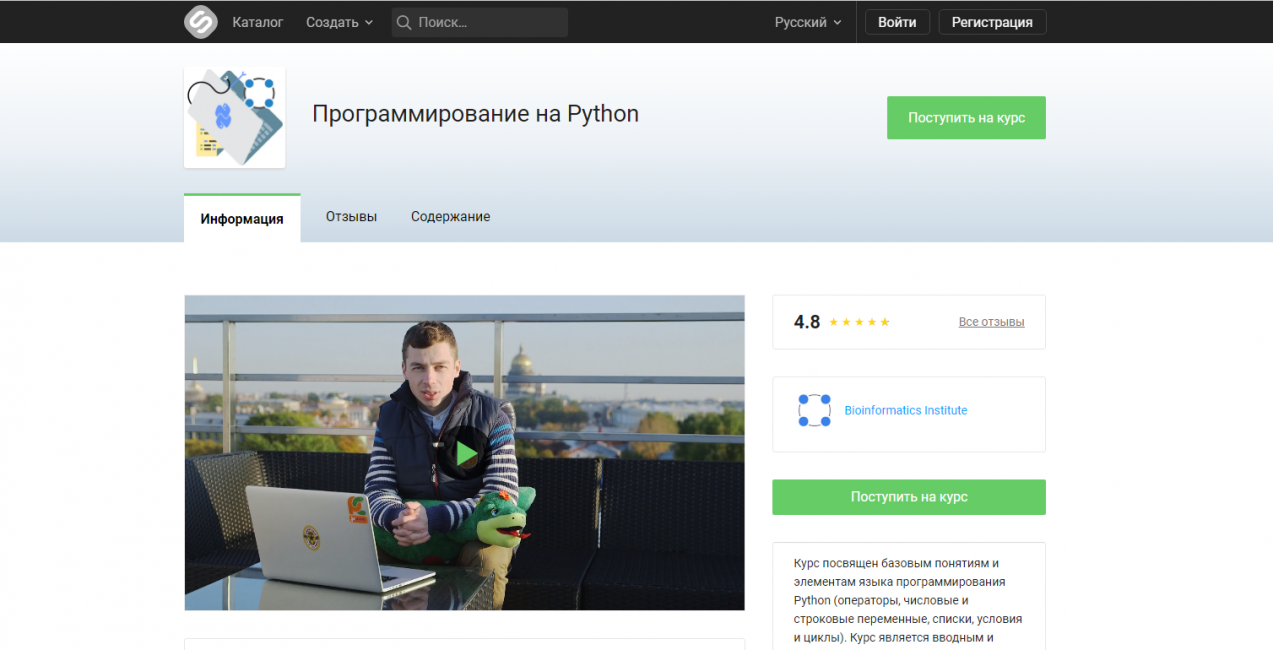Switch to the Отзывы tab
Viewport: 1273px width, 650px height.
click(x=351, y=216)
